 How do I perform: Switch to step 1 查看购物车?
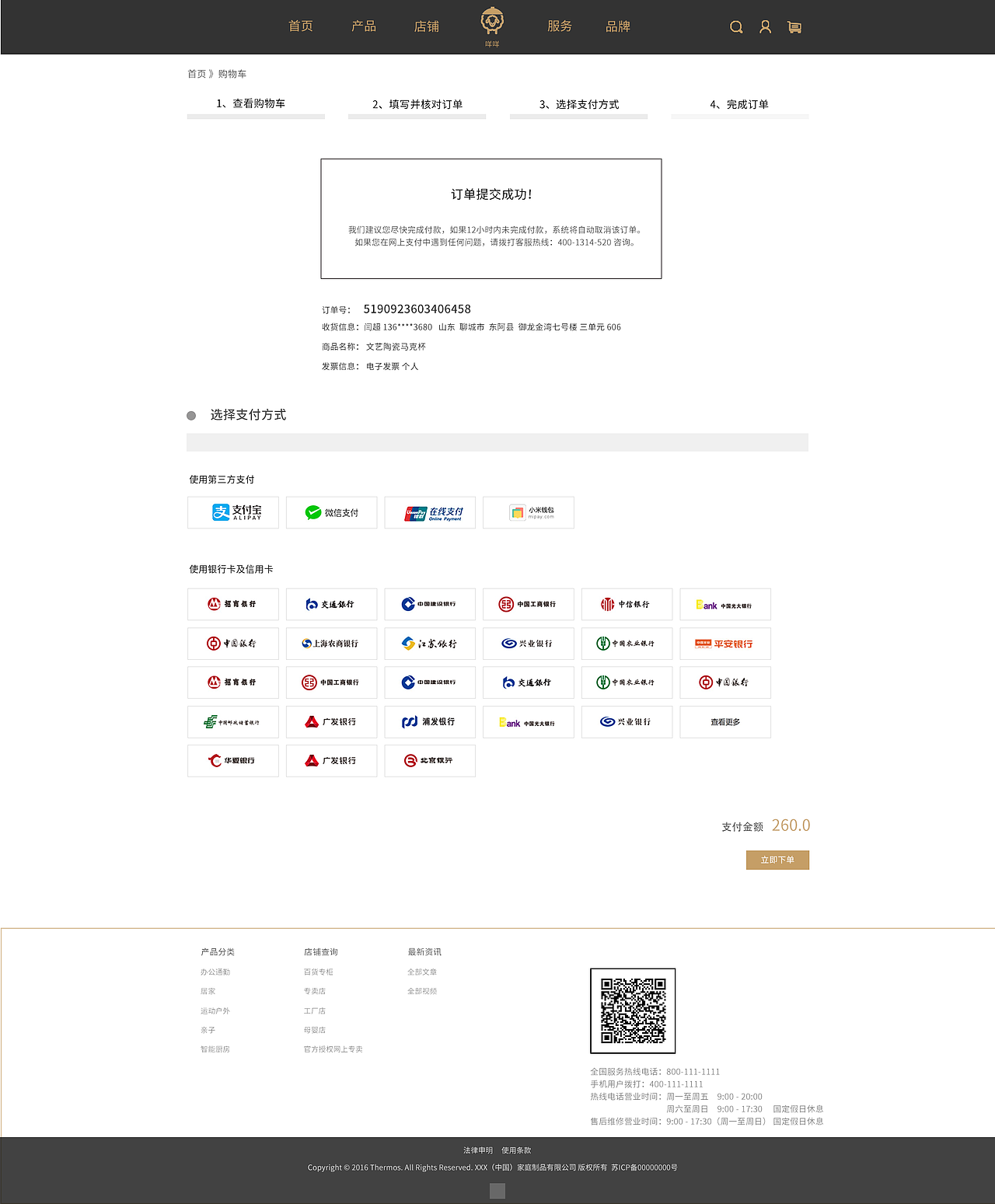pos(251,102)
